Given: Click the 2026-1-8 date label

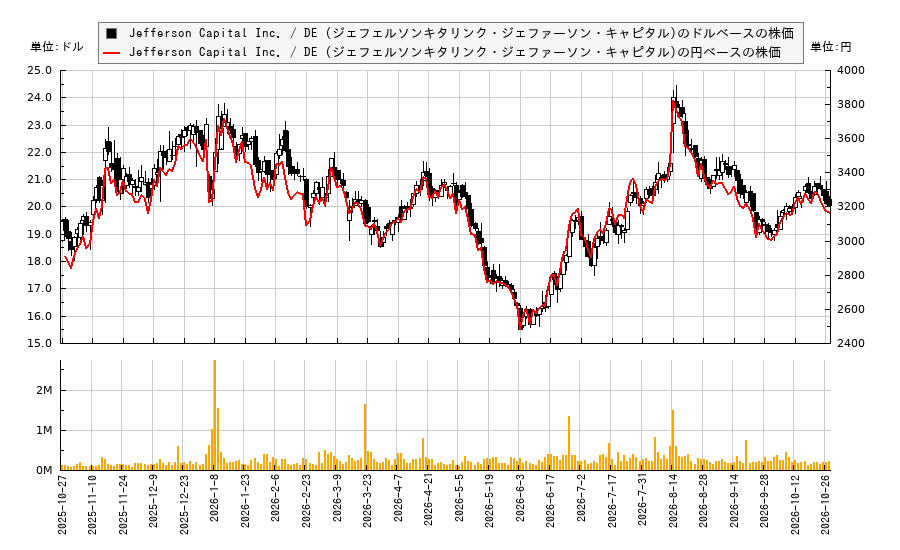Looking at the screenshot, I should click(215, 499).
